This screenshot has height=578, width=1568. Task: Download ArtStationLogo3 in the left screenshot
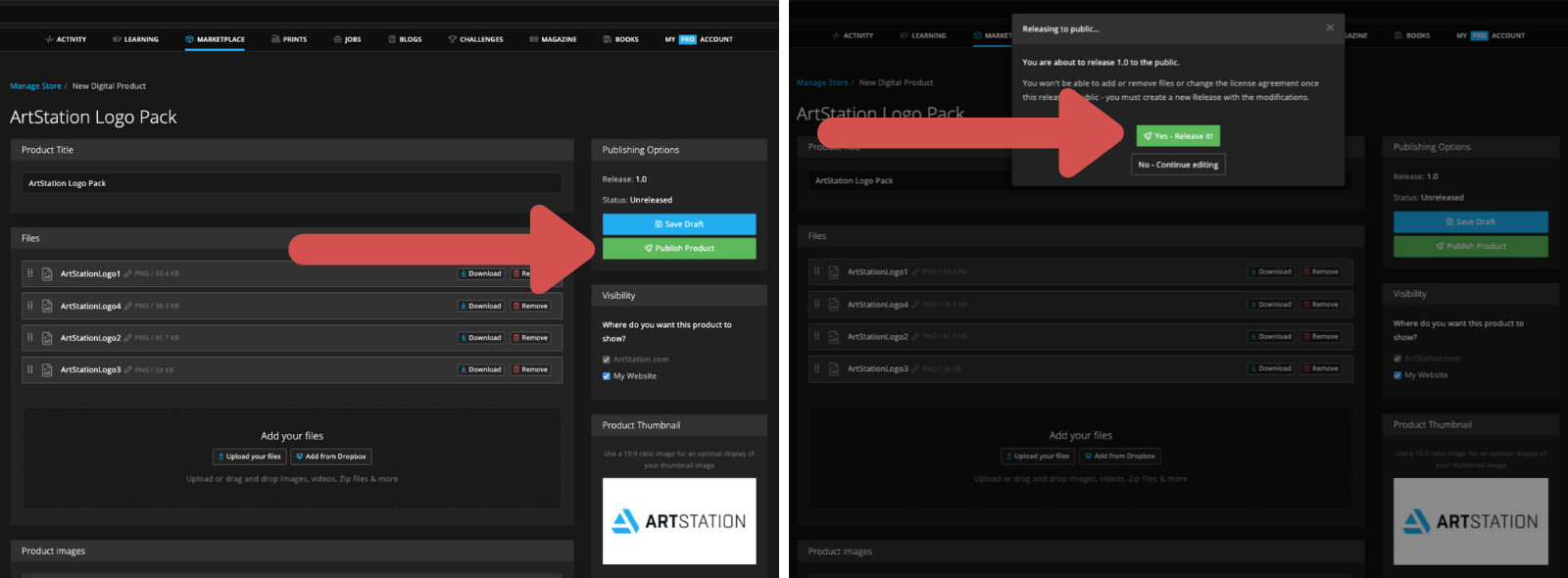[480, 369]
